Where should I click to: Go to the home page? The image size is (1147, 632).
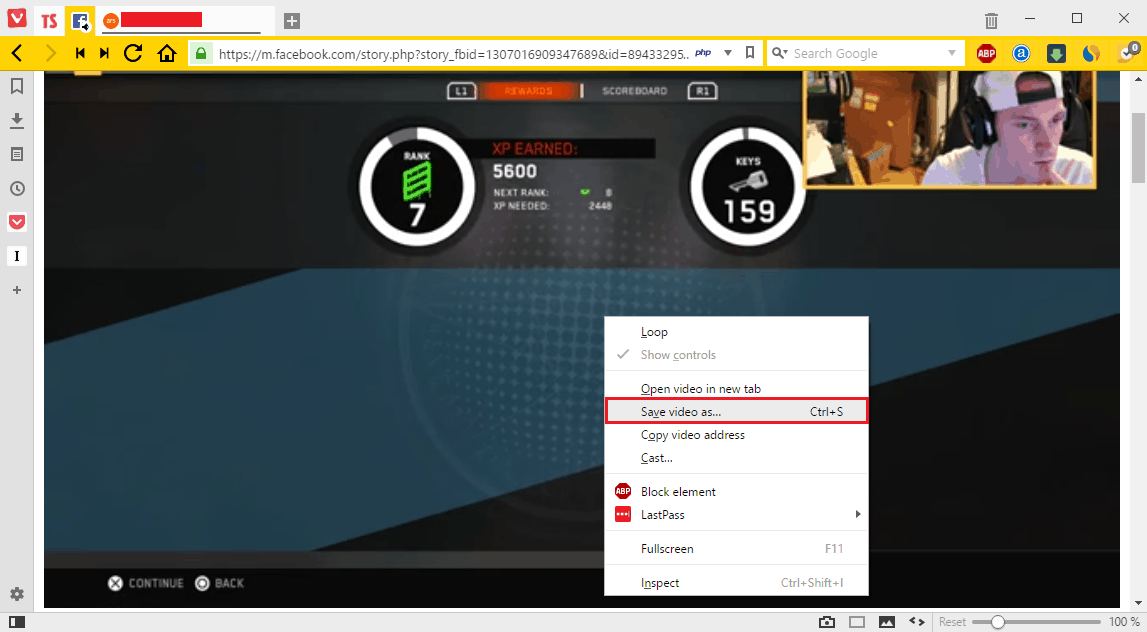(x=167, y=53)
